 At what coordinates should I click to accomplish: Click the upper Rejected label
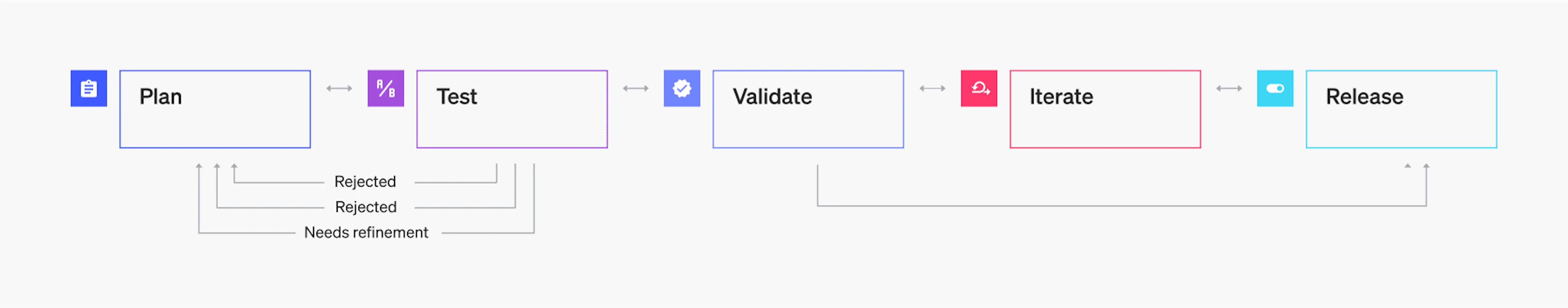(365, 182)
